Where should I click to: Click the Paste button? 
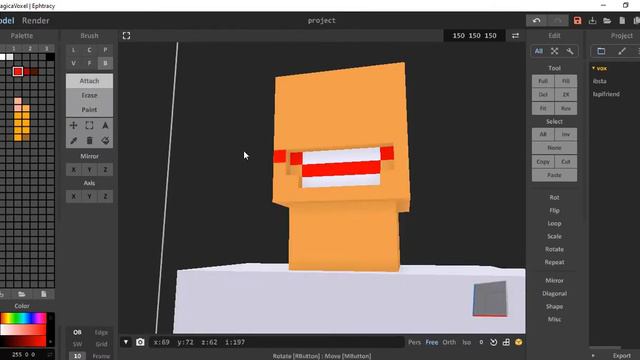[554, 175]
